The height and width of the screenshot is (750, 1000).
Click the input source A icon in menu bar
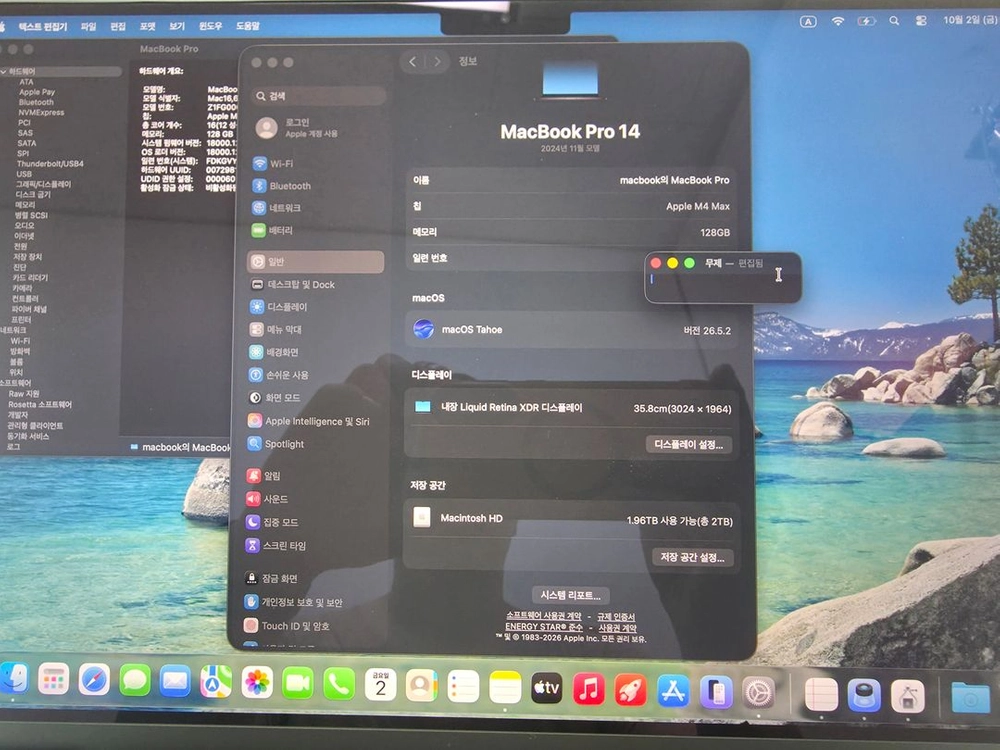click(808, 22)
